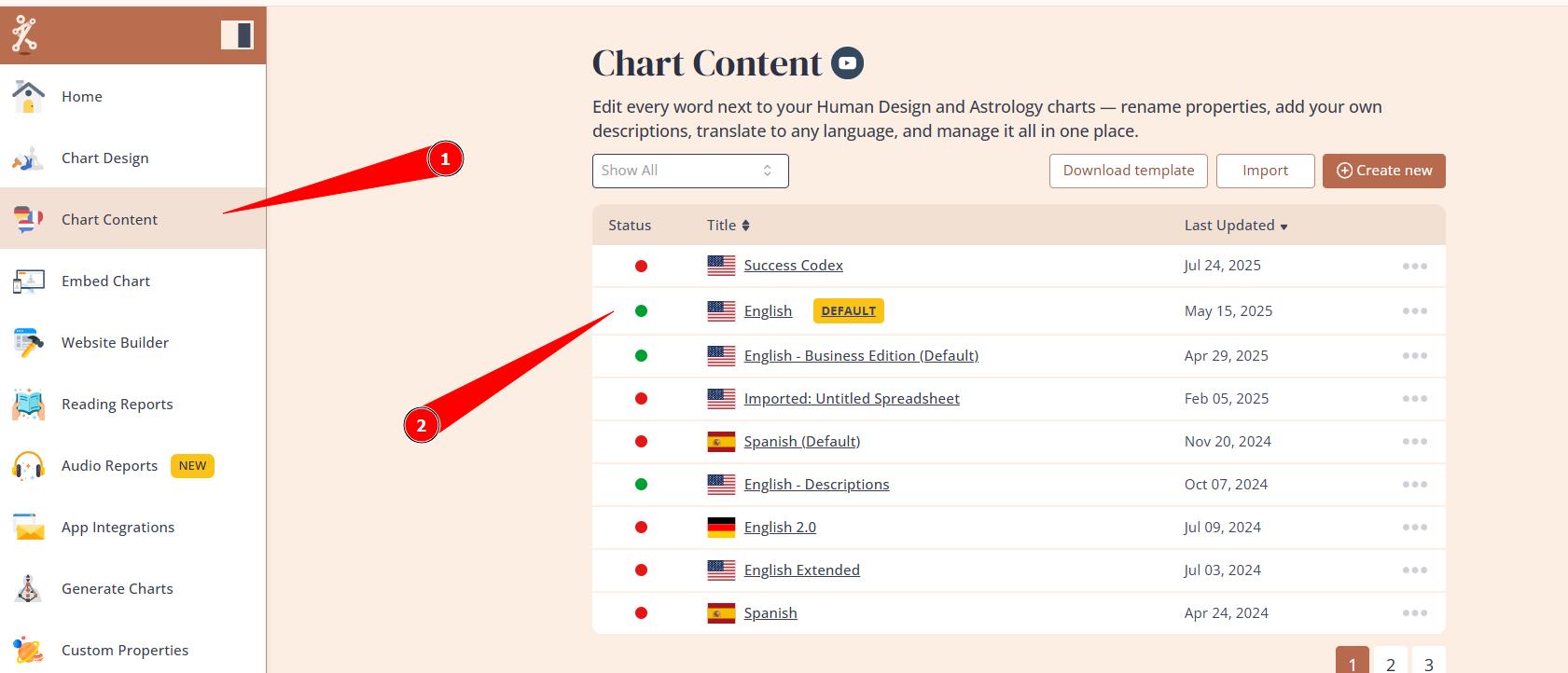Go to page 2 of results
Screen dimensions: 1568x673
tap(1390, 664)
